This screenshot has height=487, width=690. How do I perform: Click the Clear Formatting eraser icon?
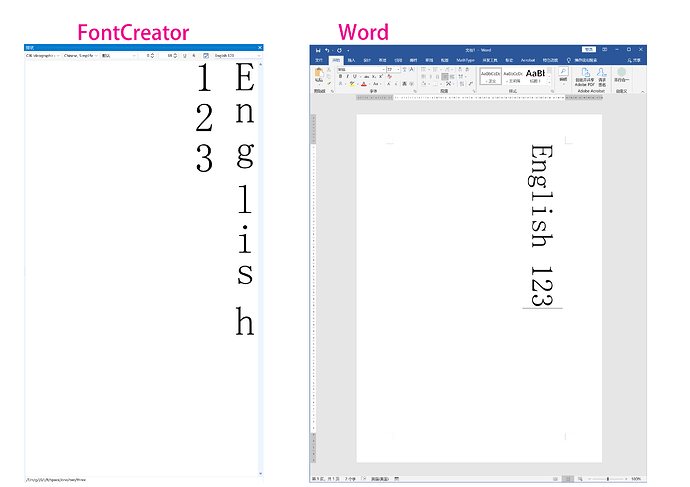[x=389, y=77]
